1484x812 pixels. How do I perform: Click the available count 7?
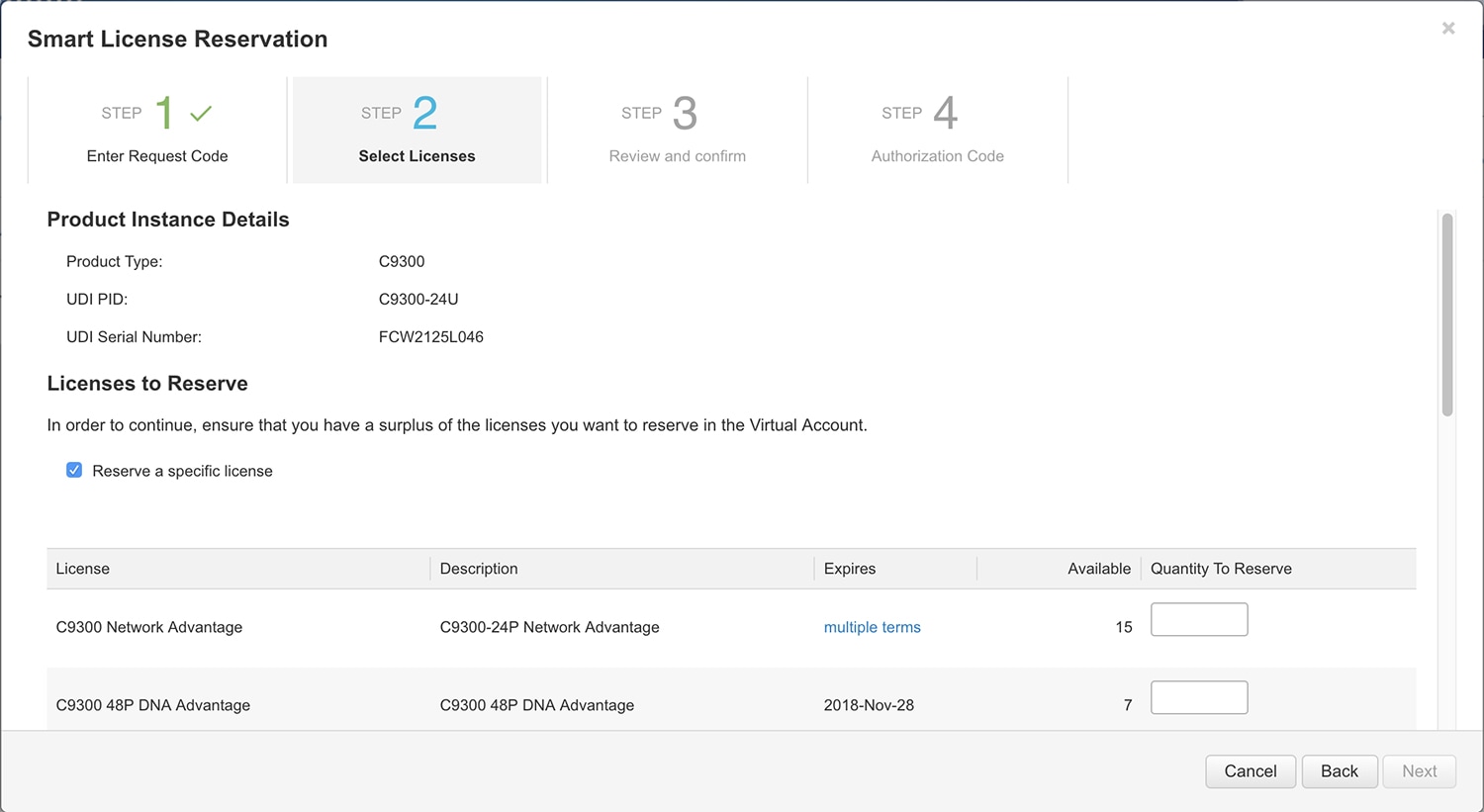click(x=1128, y=705)
